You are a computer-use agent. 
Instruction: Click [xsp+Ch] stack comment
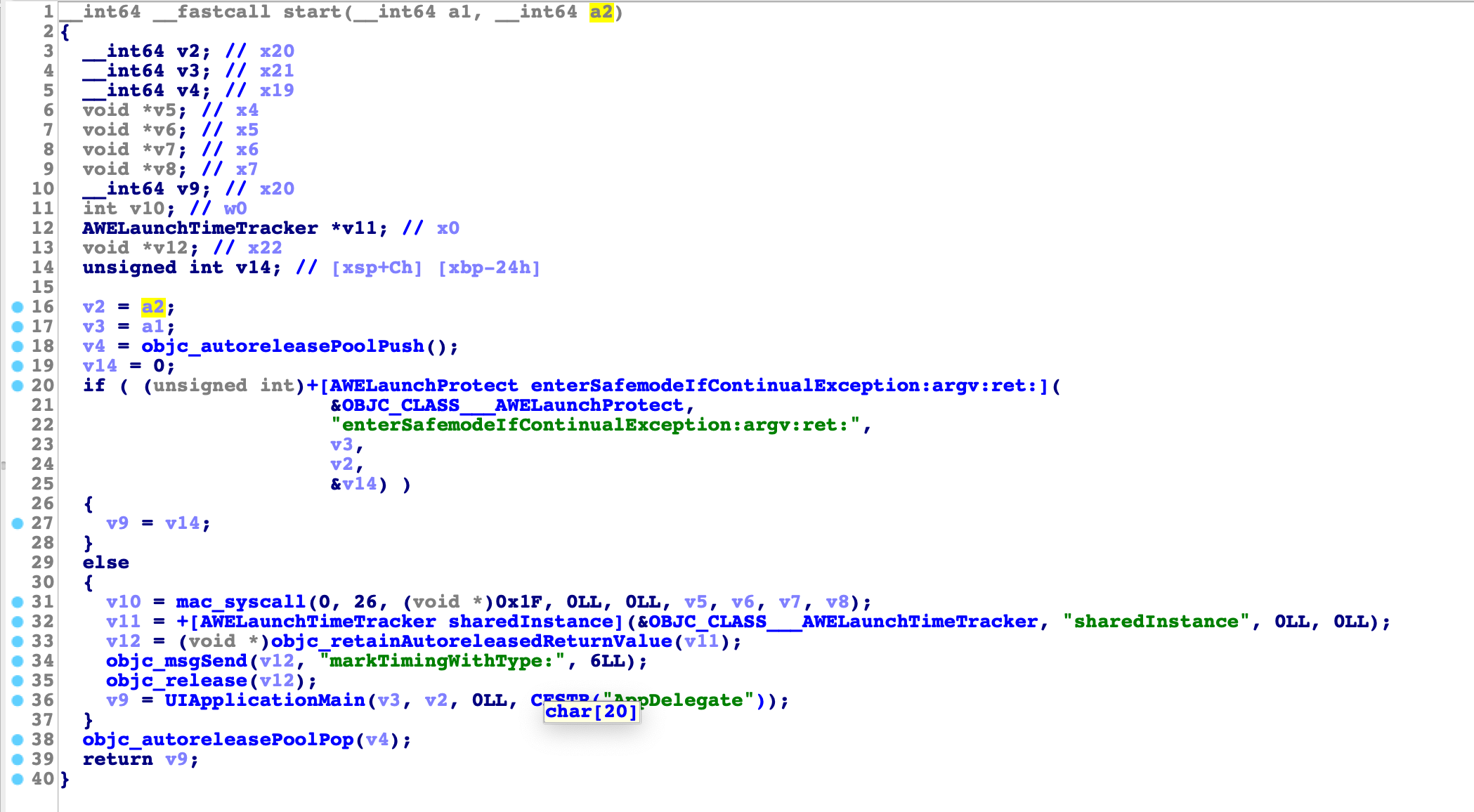(377, 268)
